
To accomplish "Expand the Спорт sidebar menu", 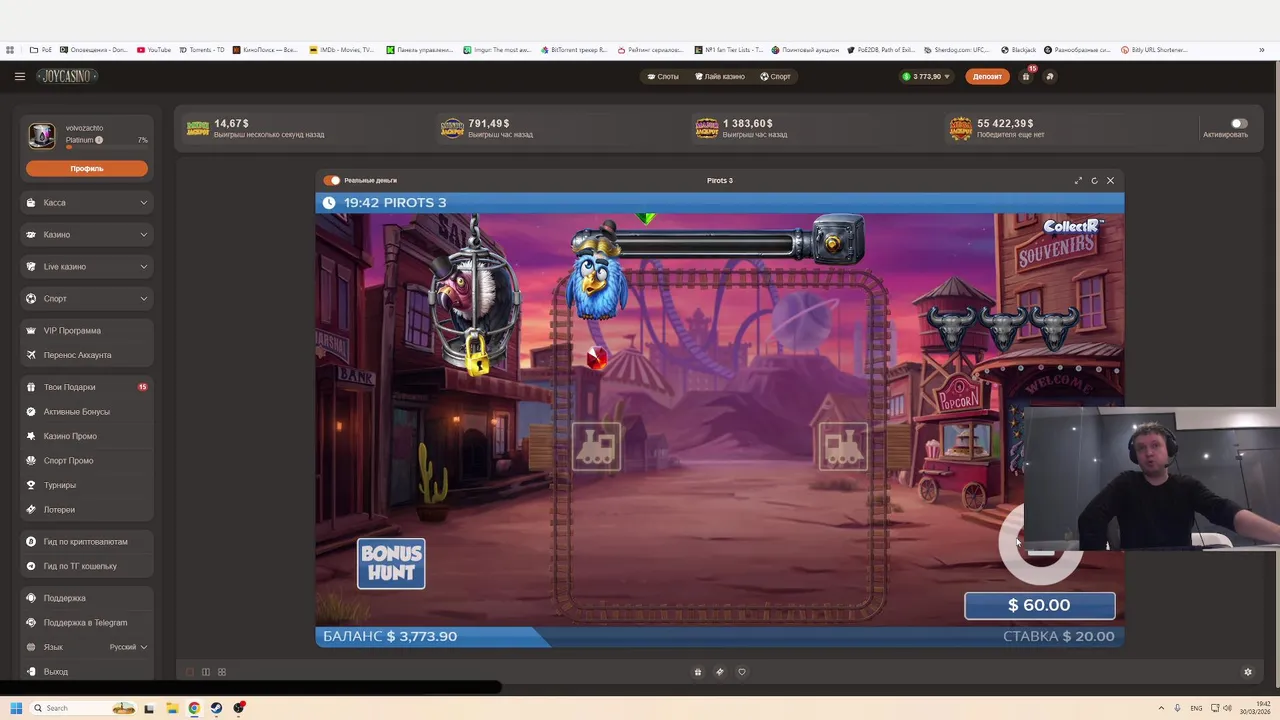I will pyautogui.click(x=87, y=299).
